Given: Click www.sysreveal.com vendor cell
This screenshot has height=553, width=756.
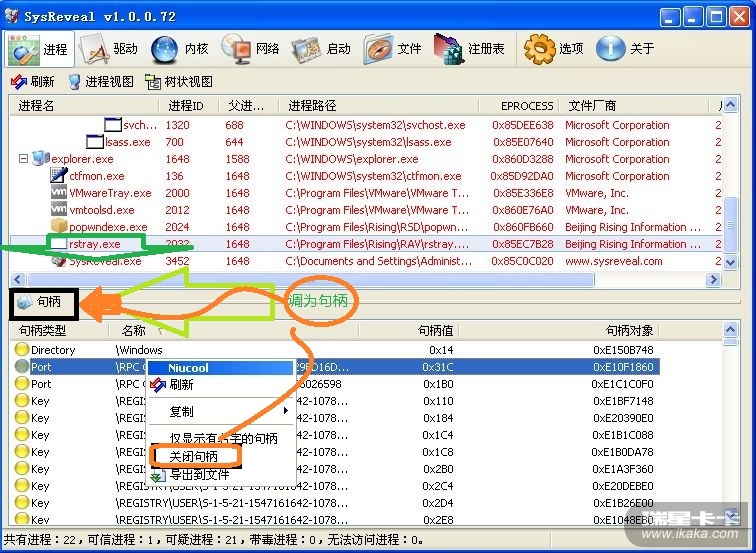Looking at the screenshot, I should (x=613, y=261).
